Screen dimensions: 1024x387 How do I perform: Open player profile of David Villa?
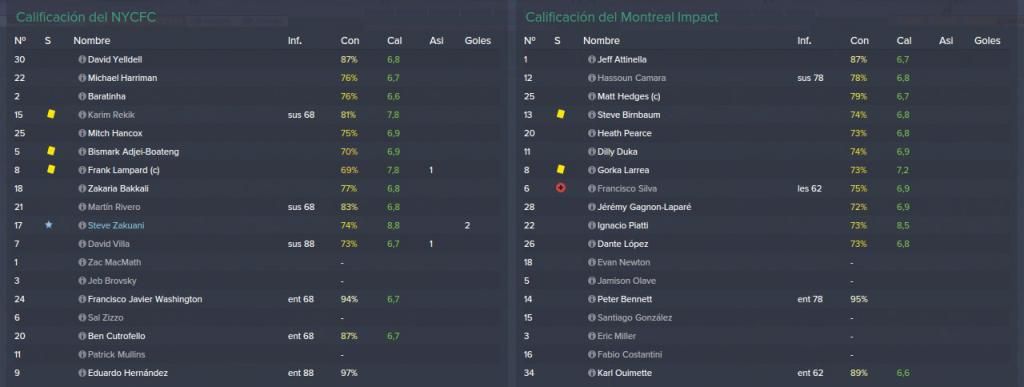(x=108, y=243)
